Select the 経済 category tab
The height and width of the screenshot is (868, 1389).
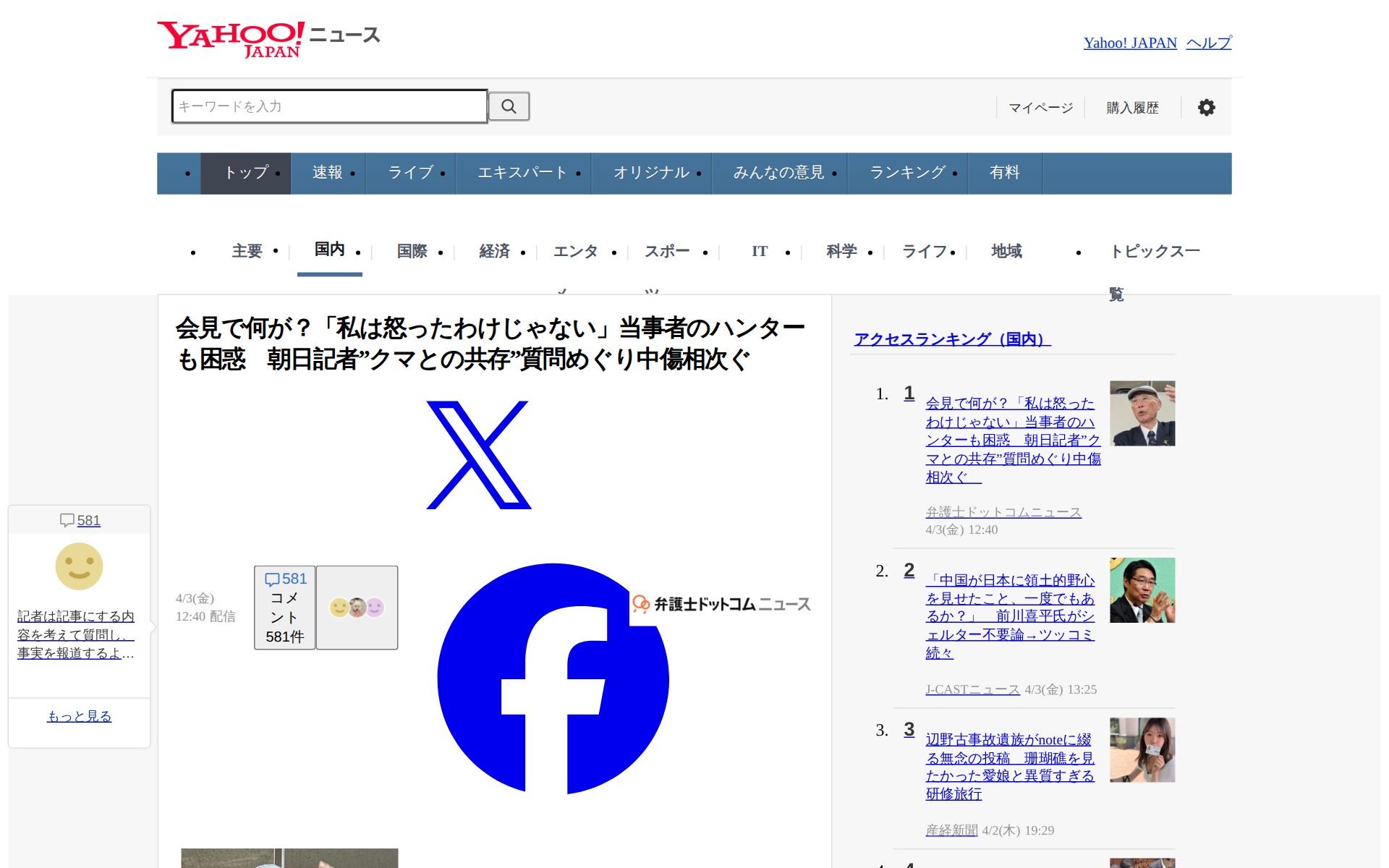[x=494, y=251]
